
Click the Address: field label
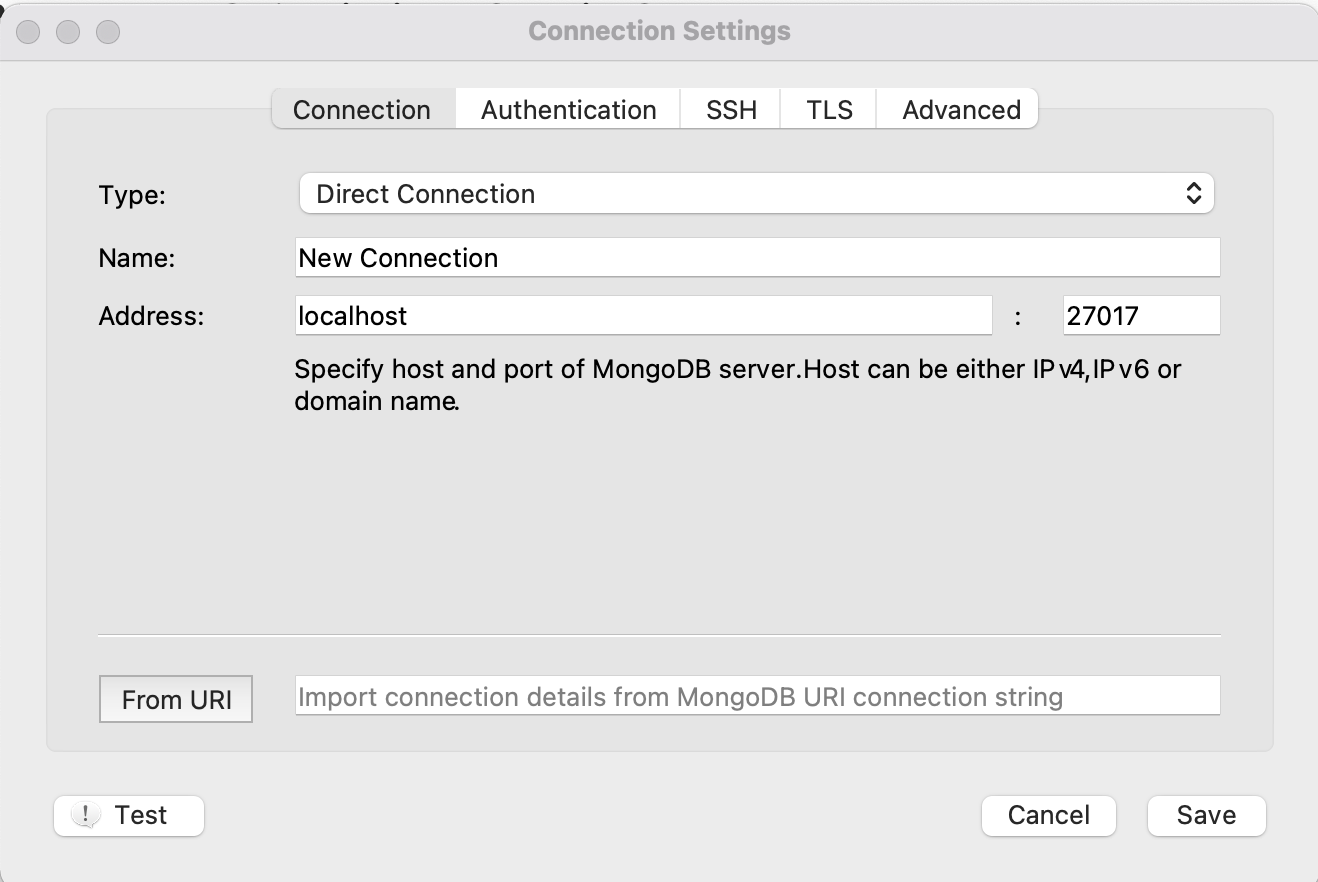pos(151,317)
